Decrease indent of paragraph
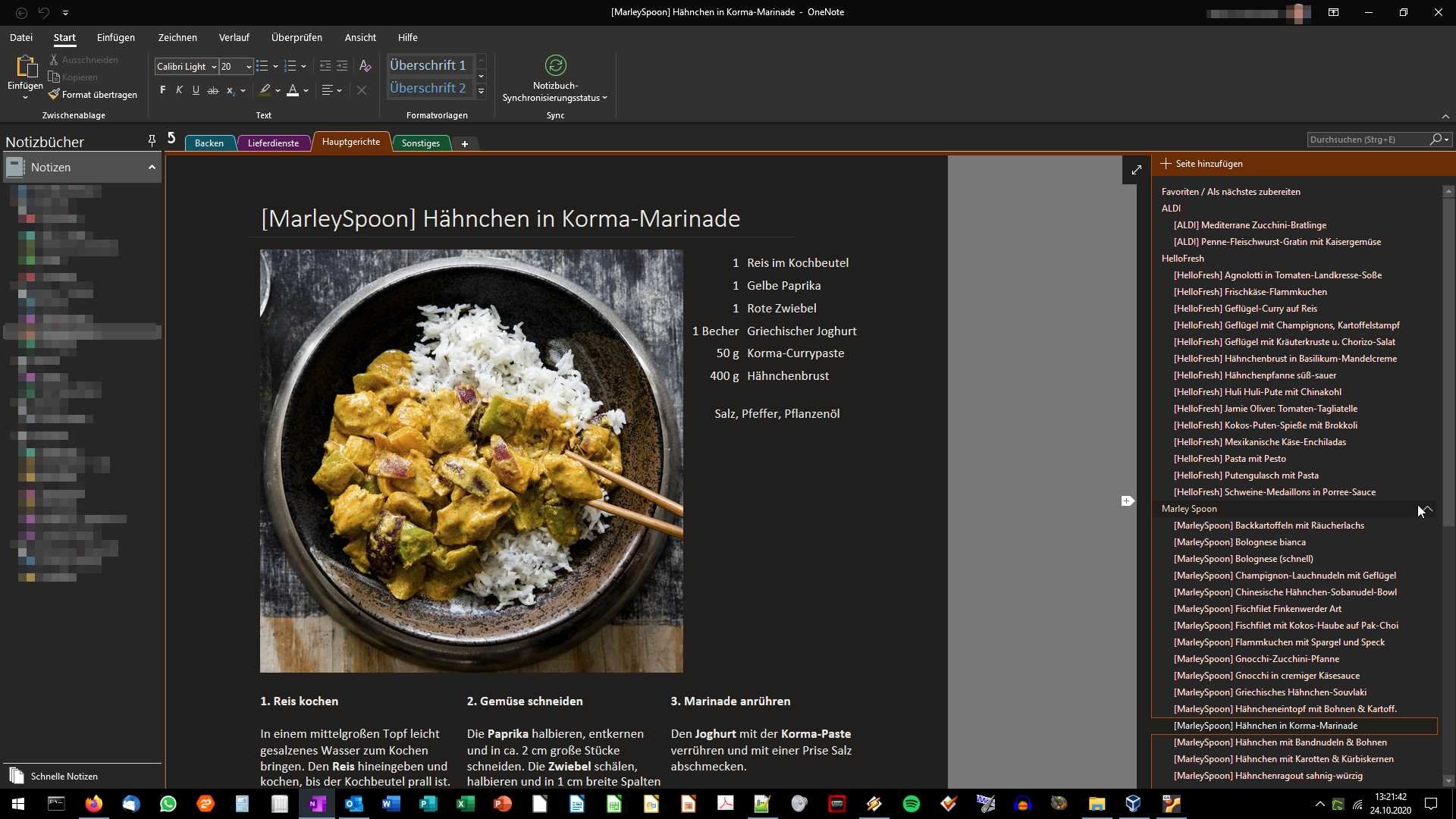Screen dimensions: 1456x819 [x=325, y=66]
